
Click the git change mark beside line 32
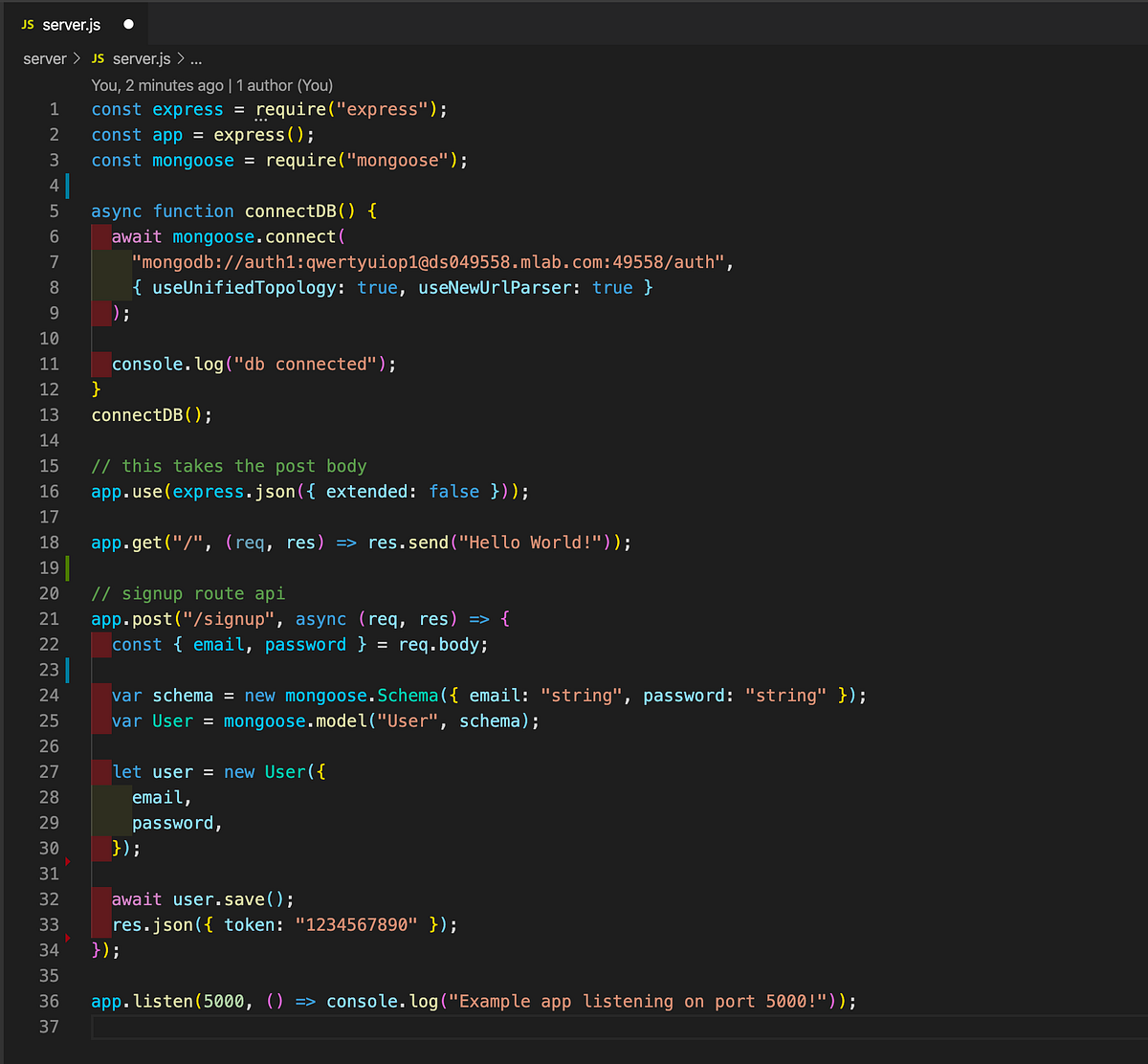click(x=101, y=898)
